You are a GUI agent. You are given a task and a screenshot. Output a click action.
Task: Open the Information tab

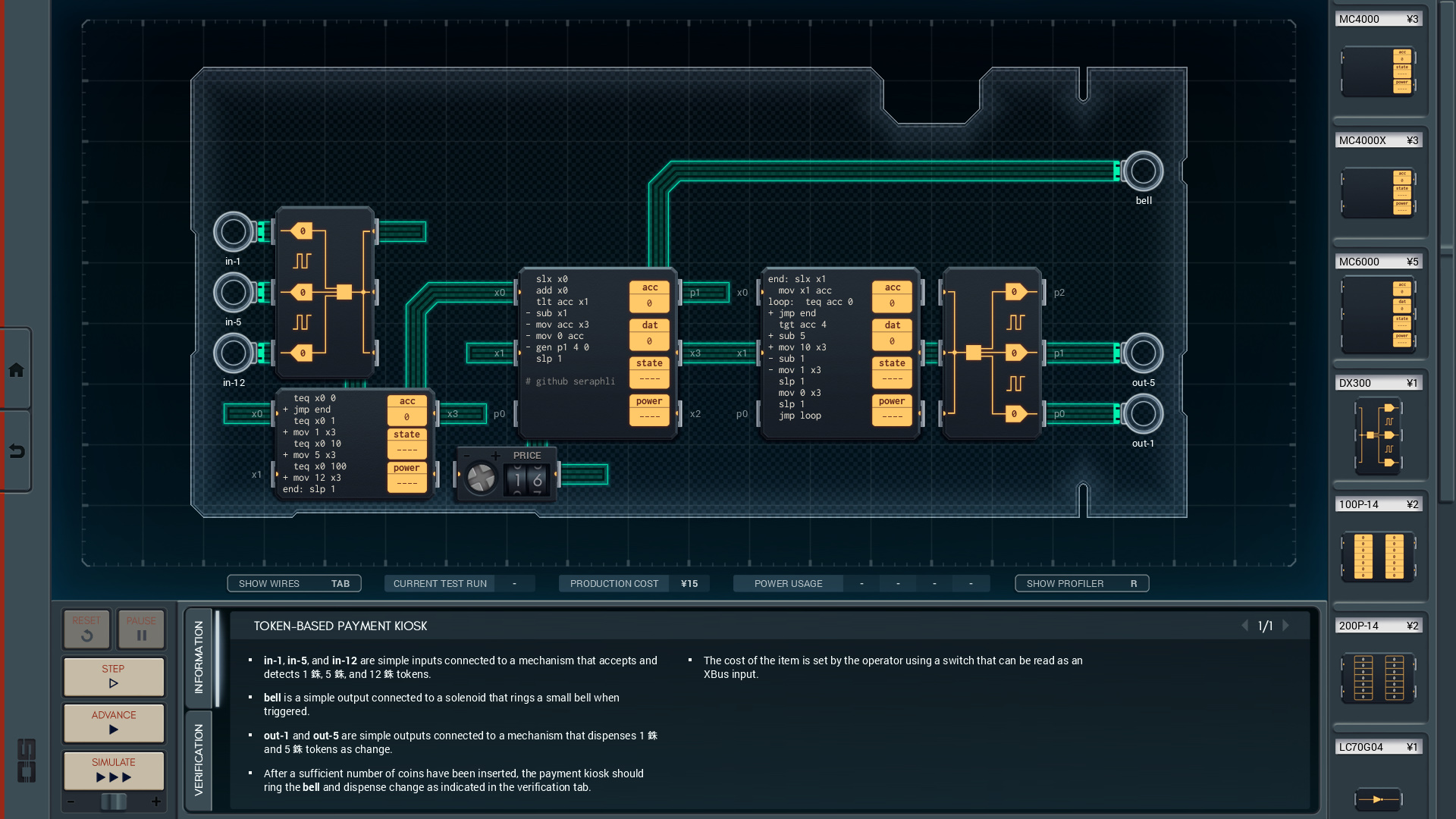click(x=199, y=657)
